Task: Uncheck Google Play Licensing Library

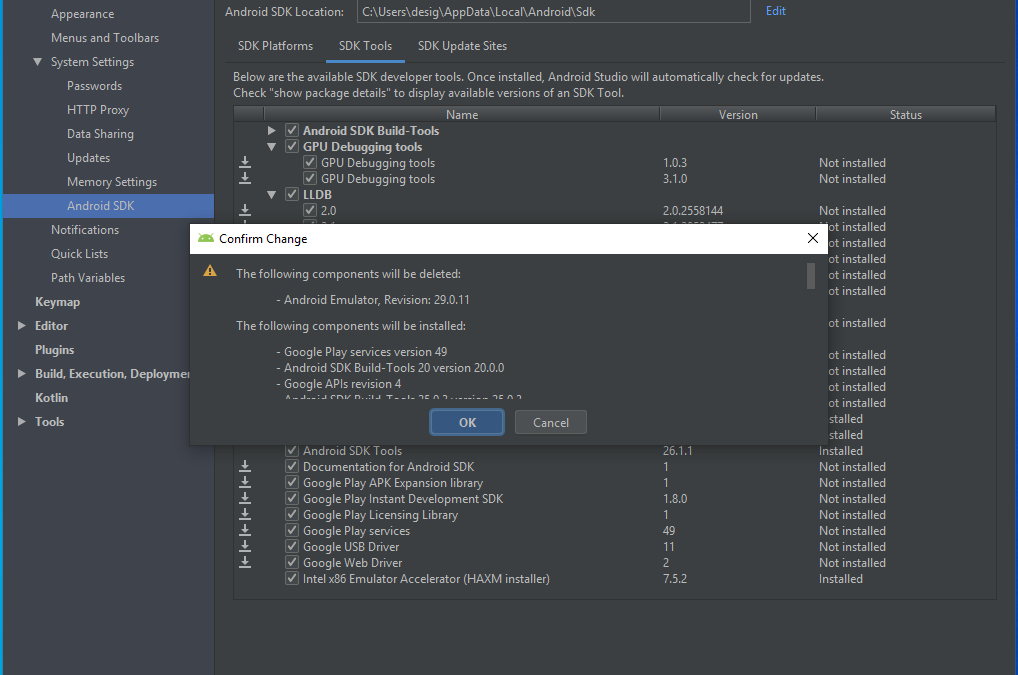Action: click(292, 515)
